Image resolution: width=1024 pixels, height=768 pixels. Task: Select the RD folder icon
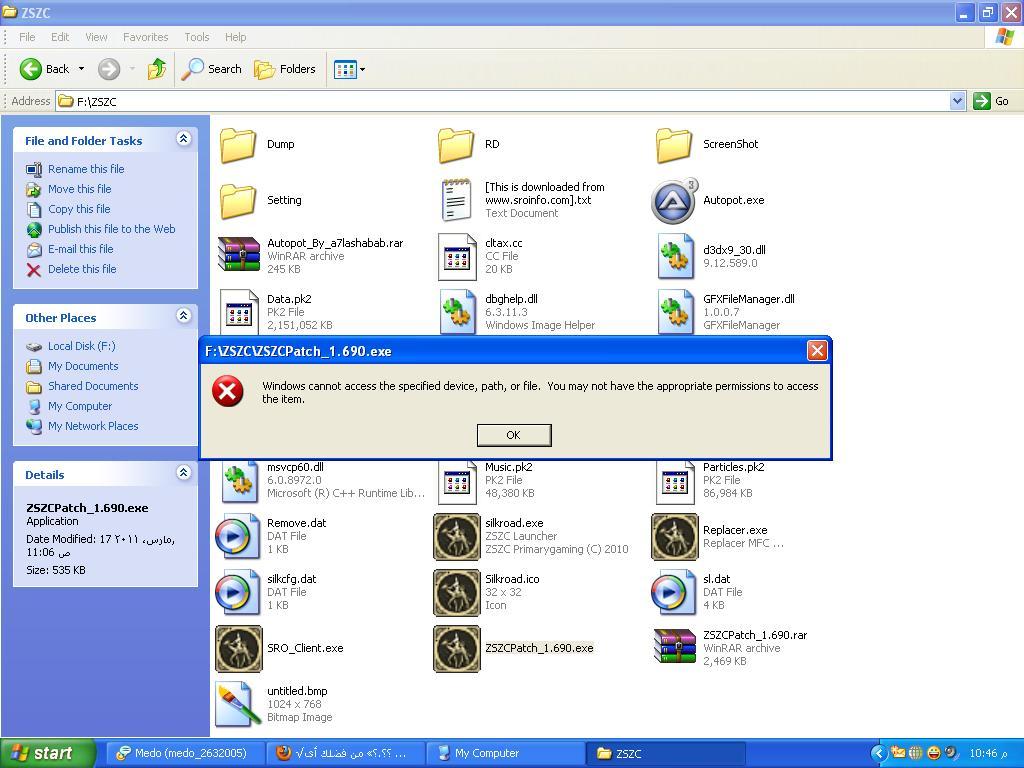point(456,144)
